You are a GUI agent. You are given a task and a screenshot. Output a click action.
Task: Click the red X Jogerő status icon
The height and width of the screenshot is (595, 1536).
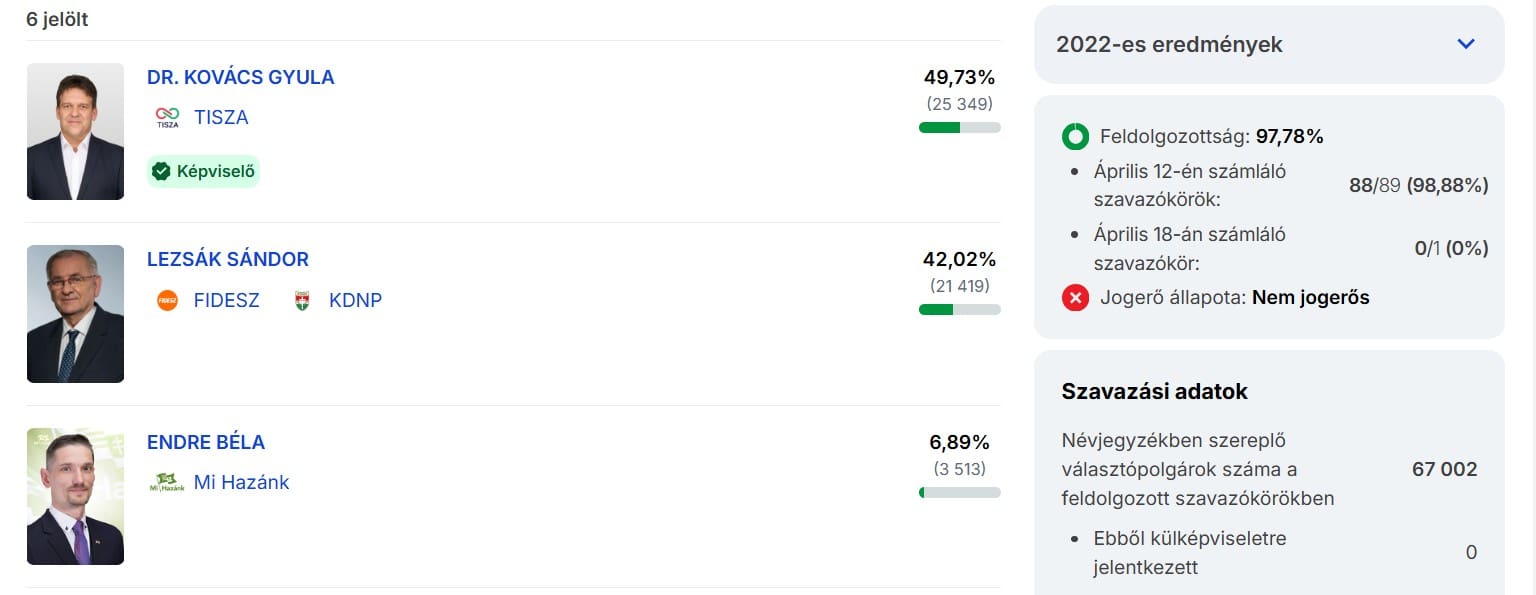click(1075, 297)
